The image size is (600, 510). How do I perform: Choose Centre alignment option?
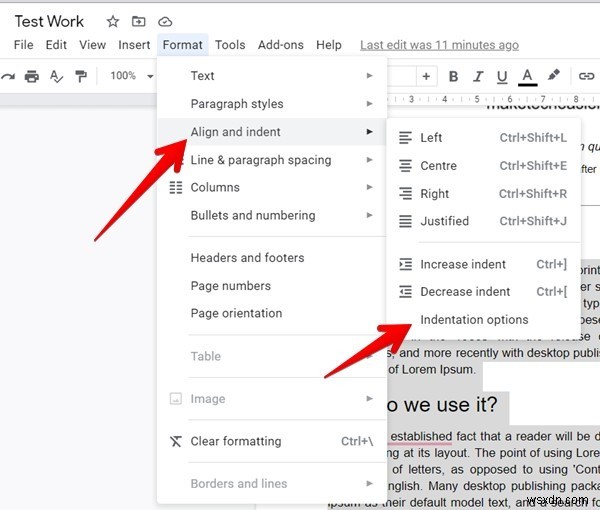click(x=484, y=166)
